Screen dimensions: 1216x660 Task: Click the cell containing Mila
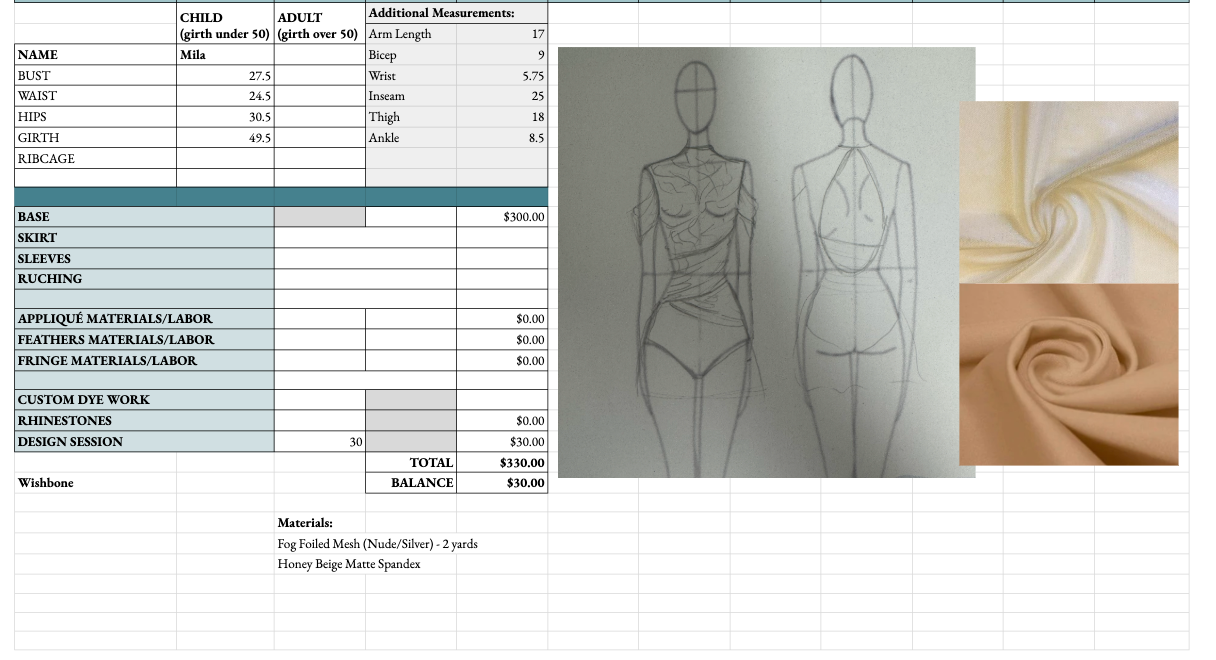click(x=225, y=55)
